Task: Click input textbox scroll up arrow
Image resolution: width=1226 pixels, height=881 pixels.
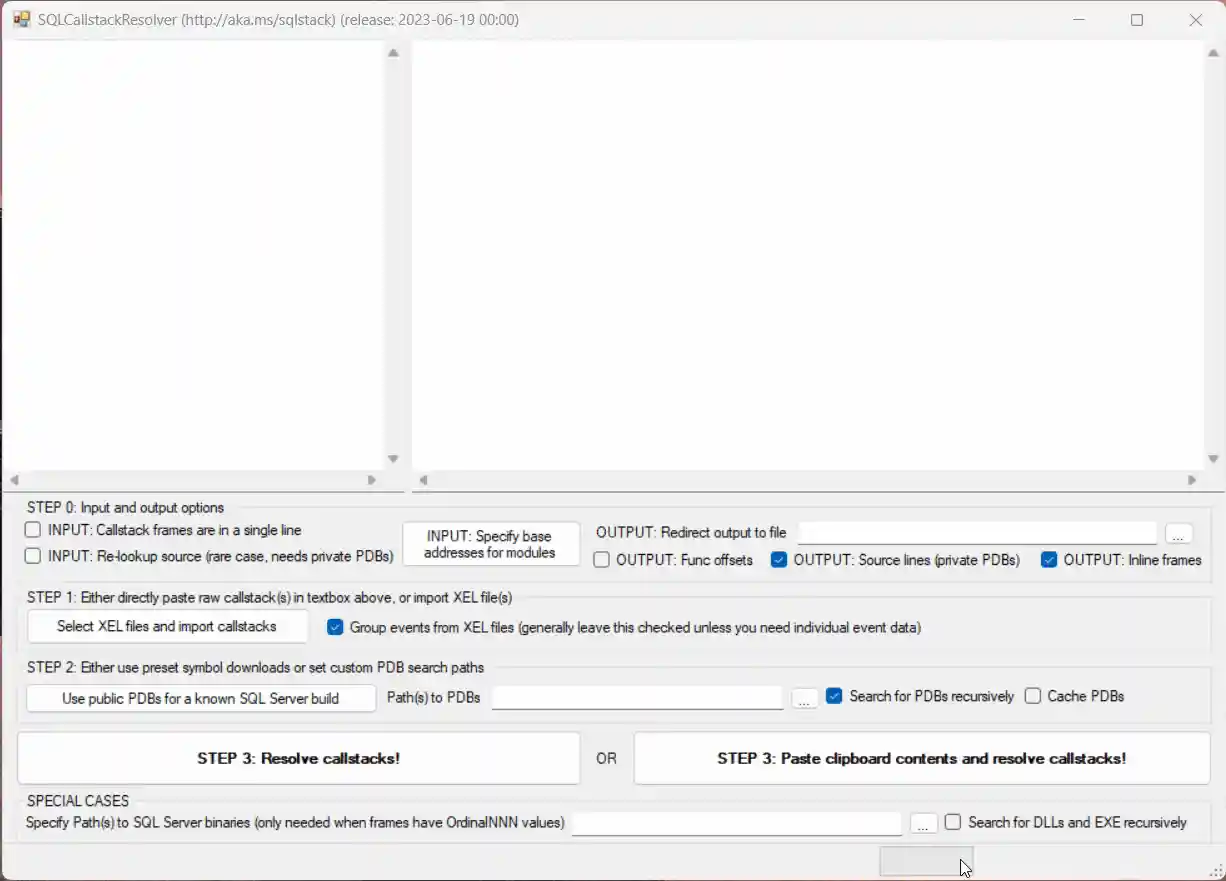Action: [x=393, y=53]
